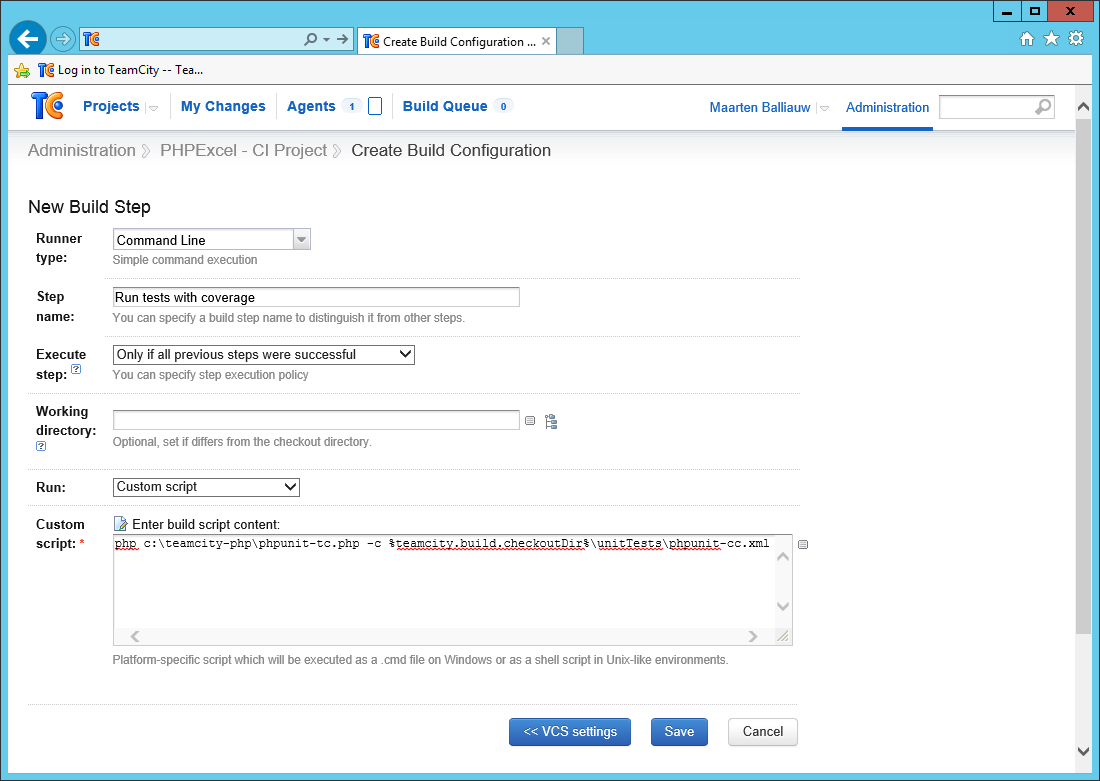Go back to VCS settings
1100x781 pixels.
coord(570,732)
